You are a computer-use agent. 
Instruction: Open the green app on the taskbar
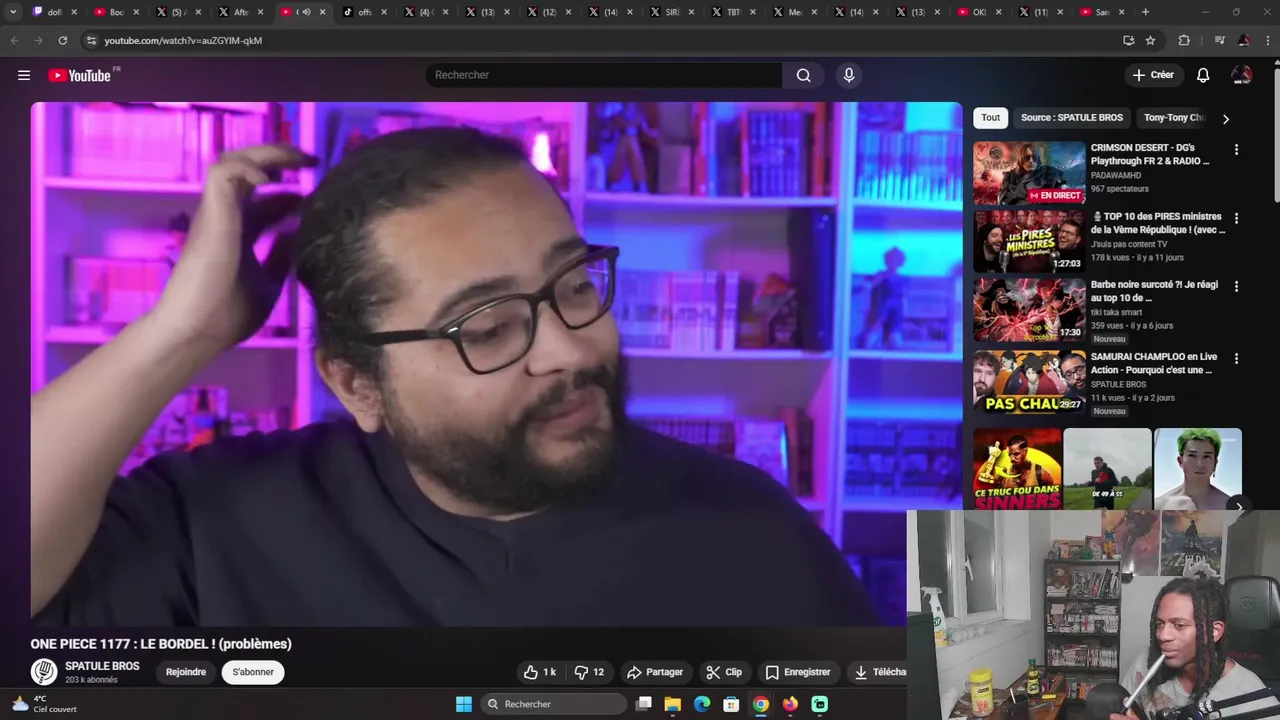pyautogui.click(x=820, y=704)
